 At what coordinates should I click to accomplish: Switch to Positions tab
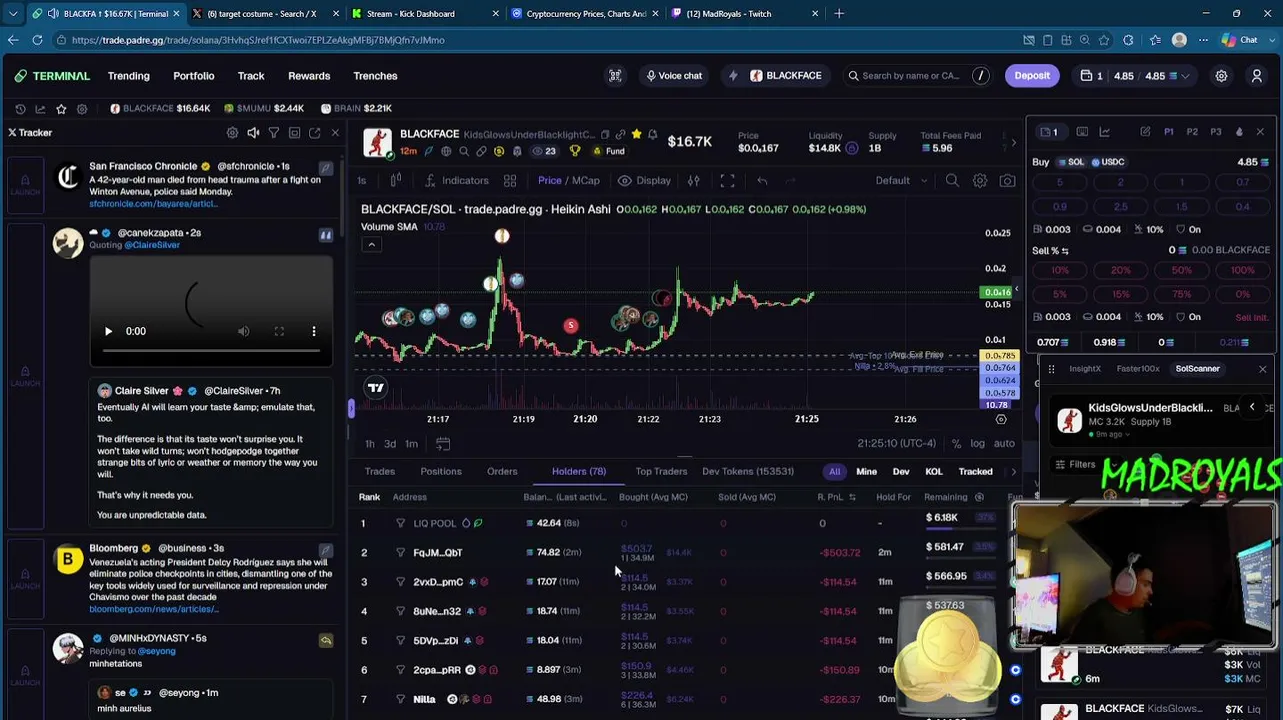pyautogui.click(x=441, y=472)
